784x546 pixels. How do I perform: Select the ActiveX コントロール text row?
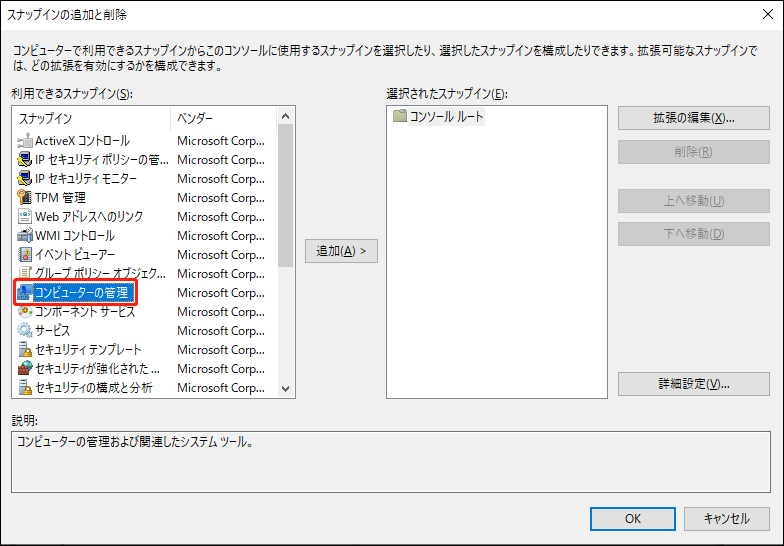tap(82, 141)
